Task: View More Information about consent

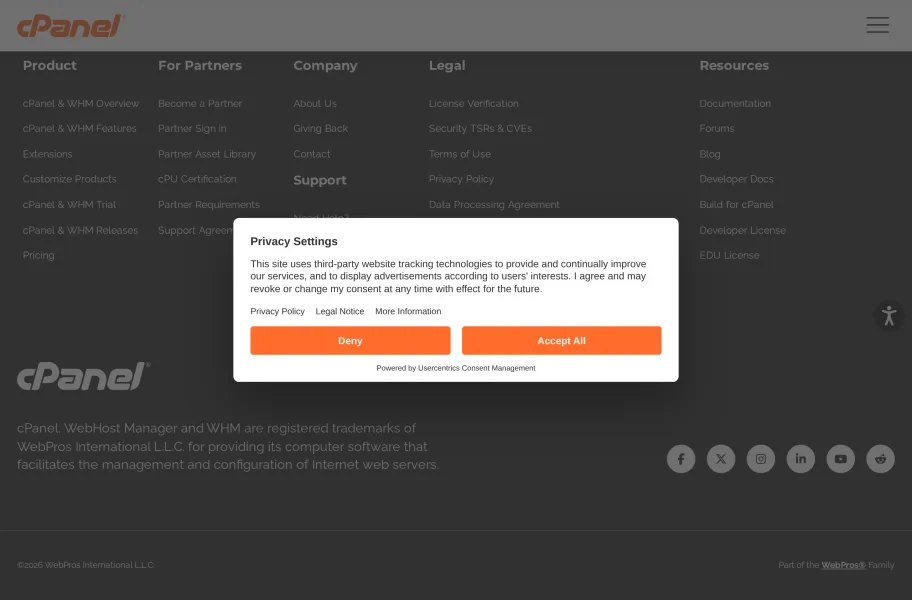Action: click(x=408, y=312)
